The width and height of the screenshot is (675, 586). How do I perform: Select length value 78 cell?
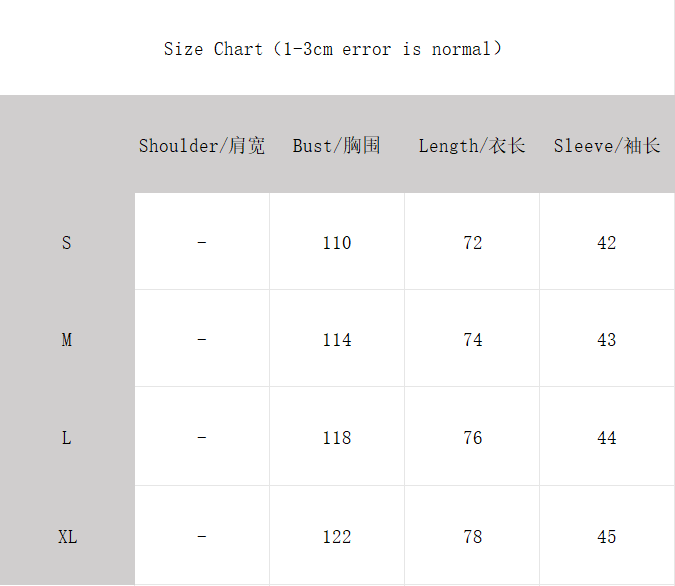[472, 535]
